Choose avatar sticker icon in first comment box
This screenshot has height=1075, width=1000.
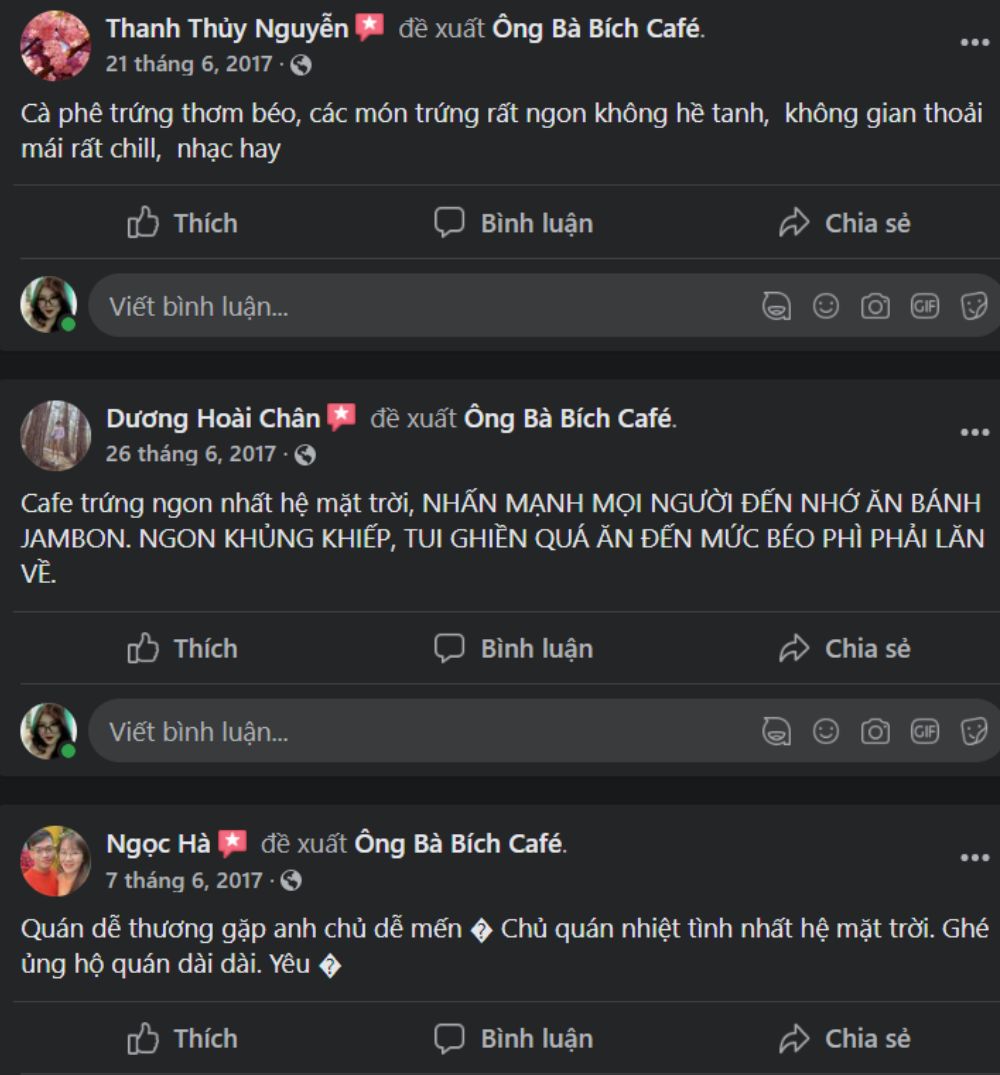(776, 306)
